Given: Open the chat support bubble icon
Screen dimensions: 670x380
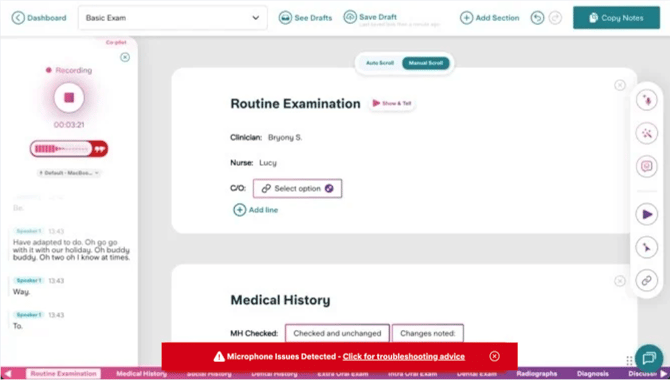Looking at the screenshot, I should pyautogui.click(x=649, y=358).
